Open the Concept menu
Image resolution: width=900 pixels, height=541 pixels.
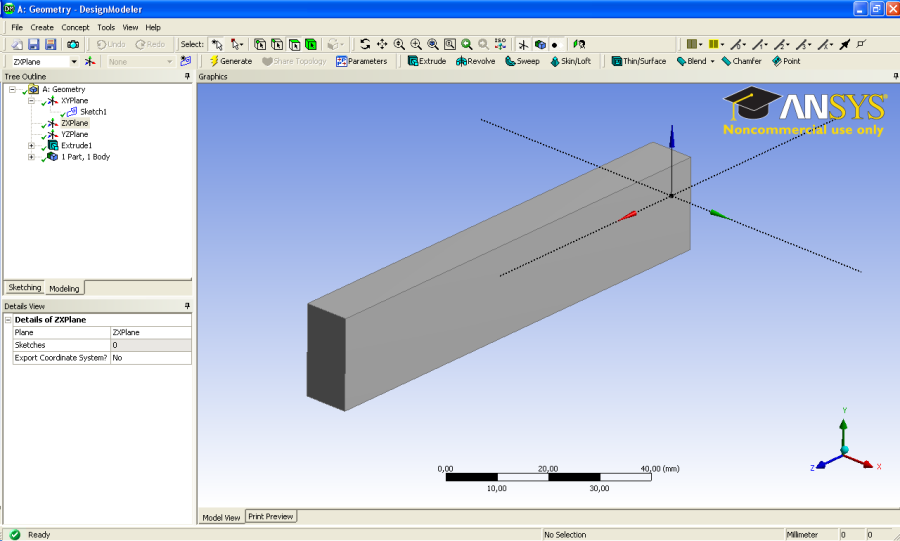coord(75,28)
